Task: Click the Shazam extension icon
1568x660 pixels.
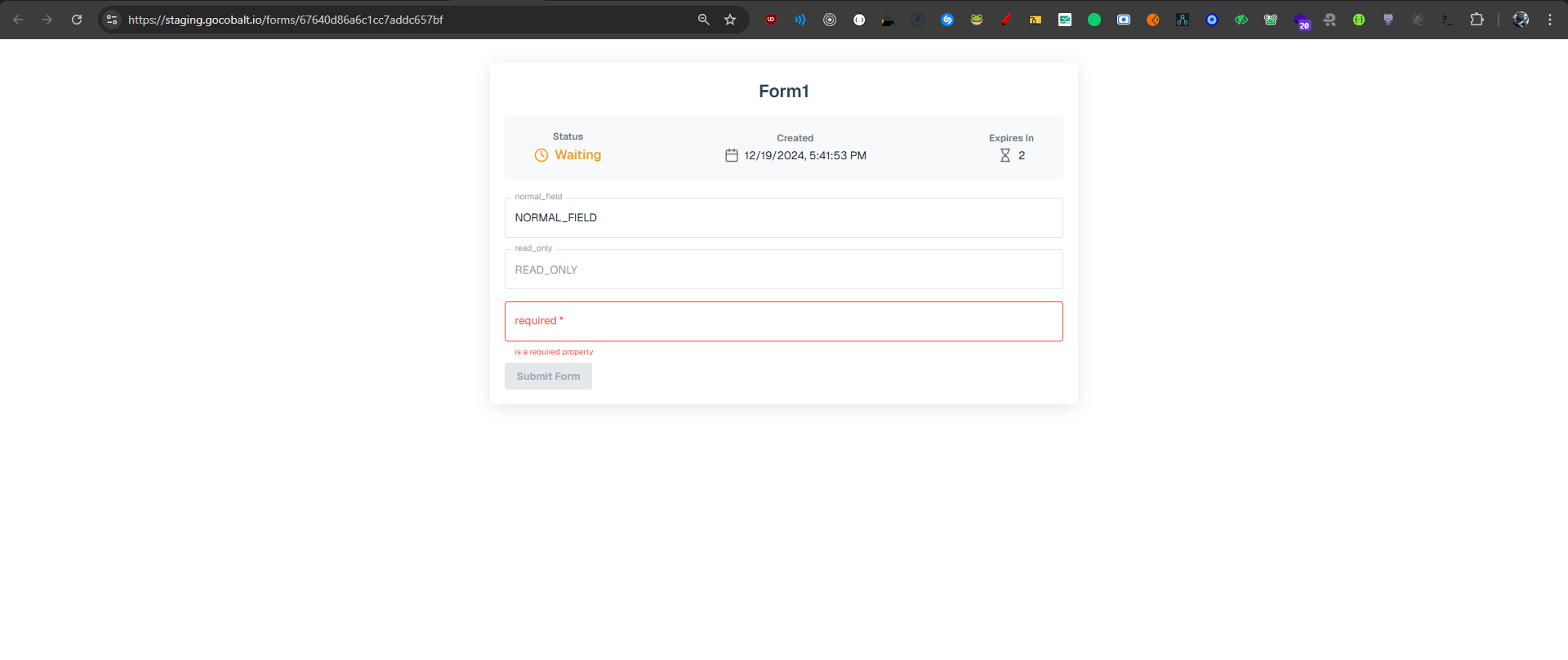Action: point(947,20)
